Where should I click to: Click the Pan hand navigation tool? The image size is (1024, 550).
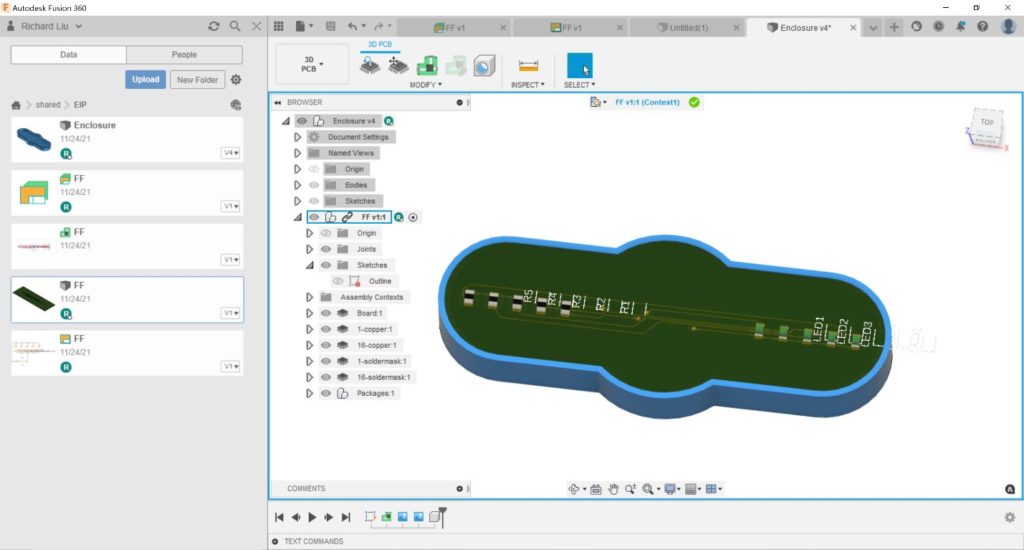614,489
